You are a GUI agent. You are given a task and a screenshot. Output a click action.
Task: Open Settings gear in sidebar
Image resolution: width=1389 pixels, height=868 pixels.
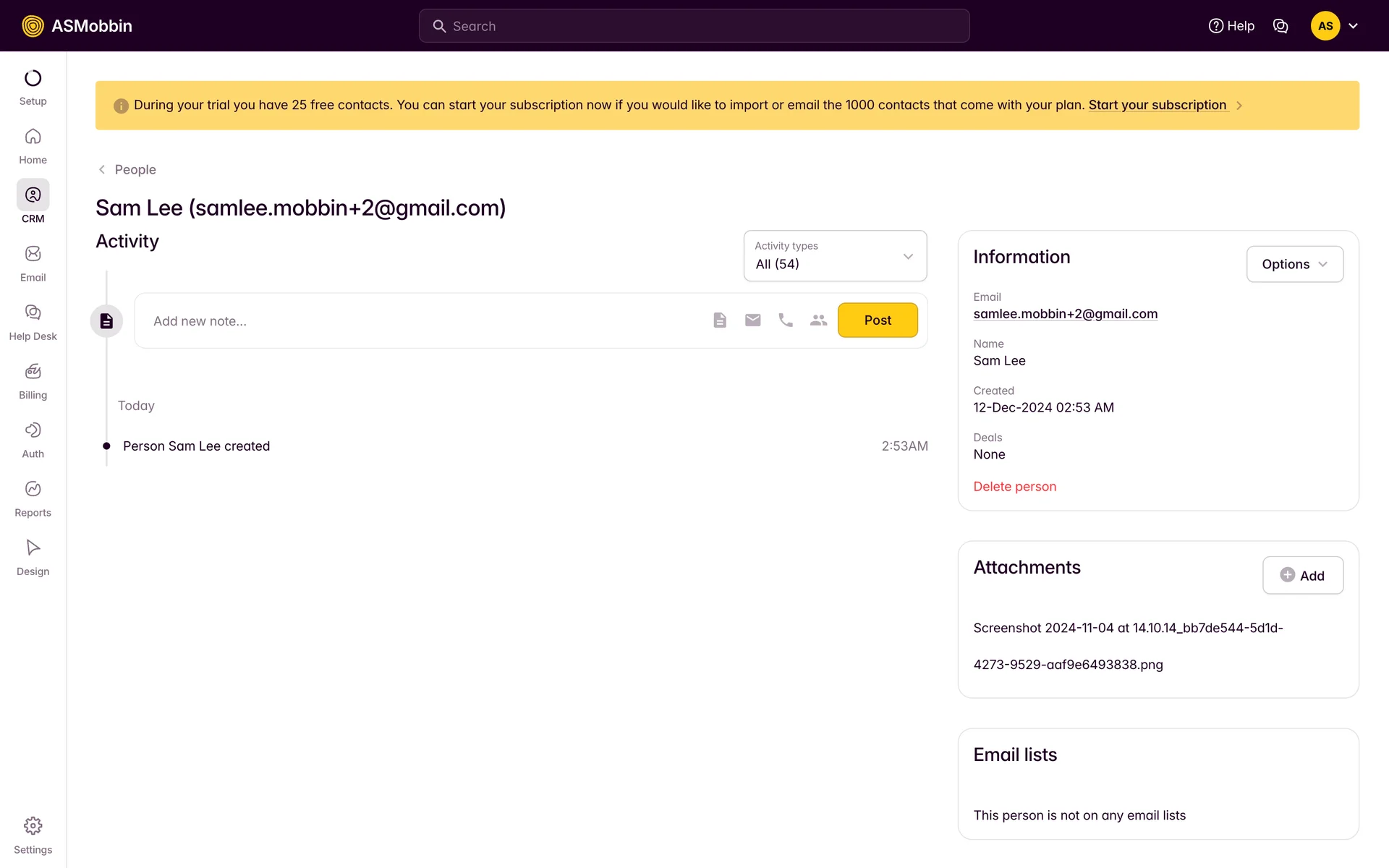33,835
